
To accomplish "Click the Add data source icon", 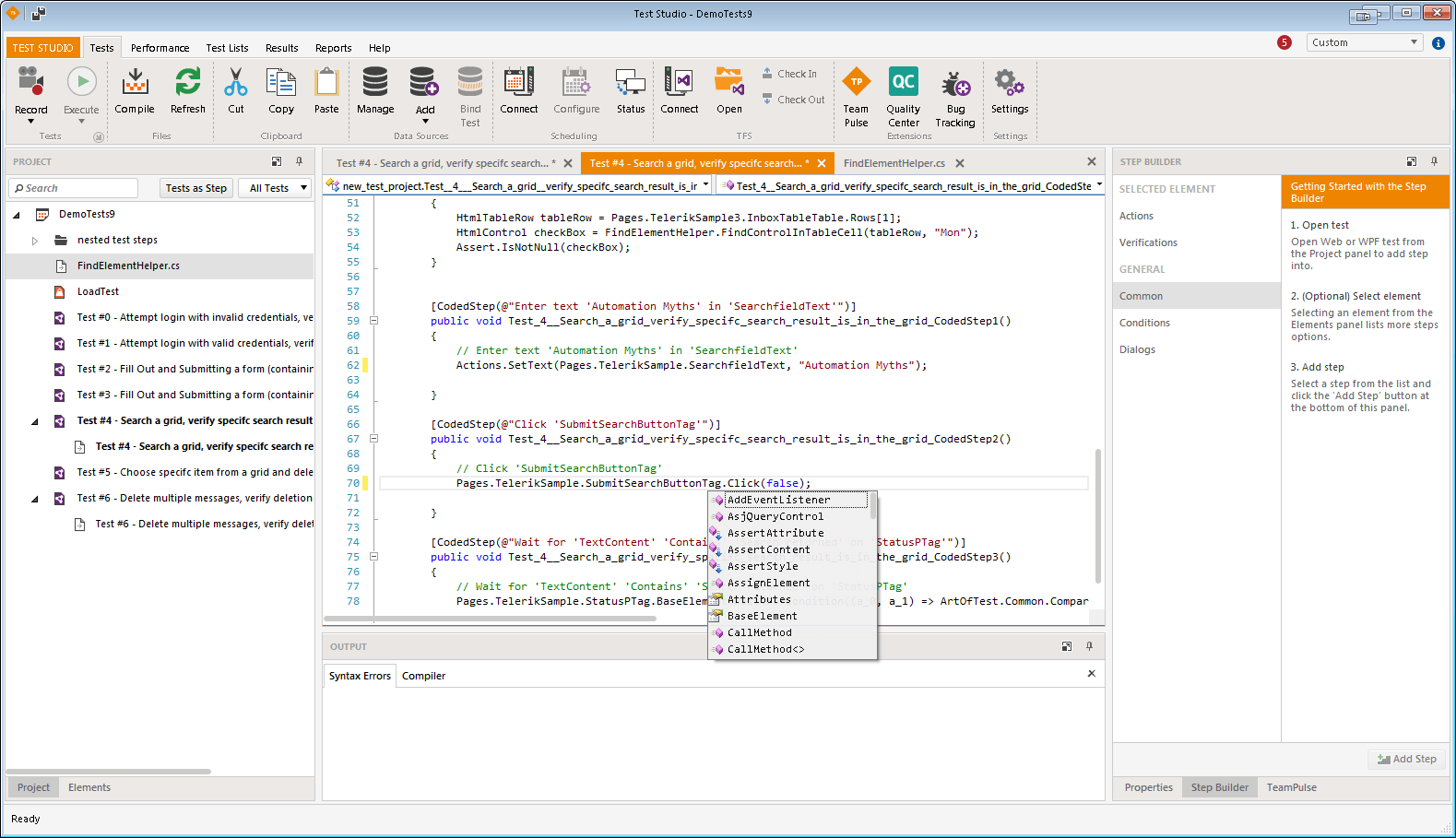I will pyautogui.click(x=424, y=82).
